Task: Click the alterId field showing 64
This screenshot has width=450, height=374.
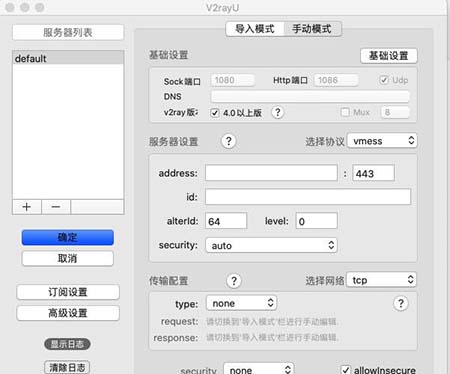Action: coord(226,221)
